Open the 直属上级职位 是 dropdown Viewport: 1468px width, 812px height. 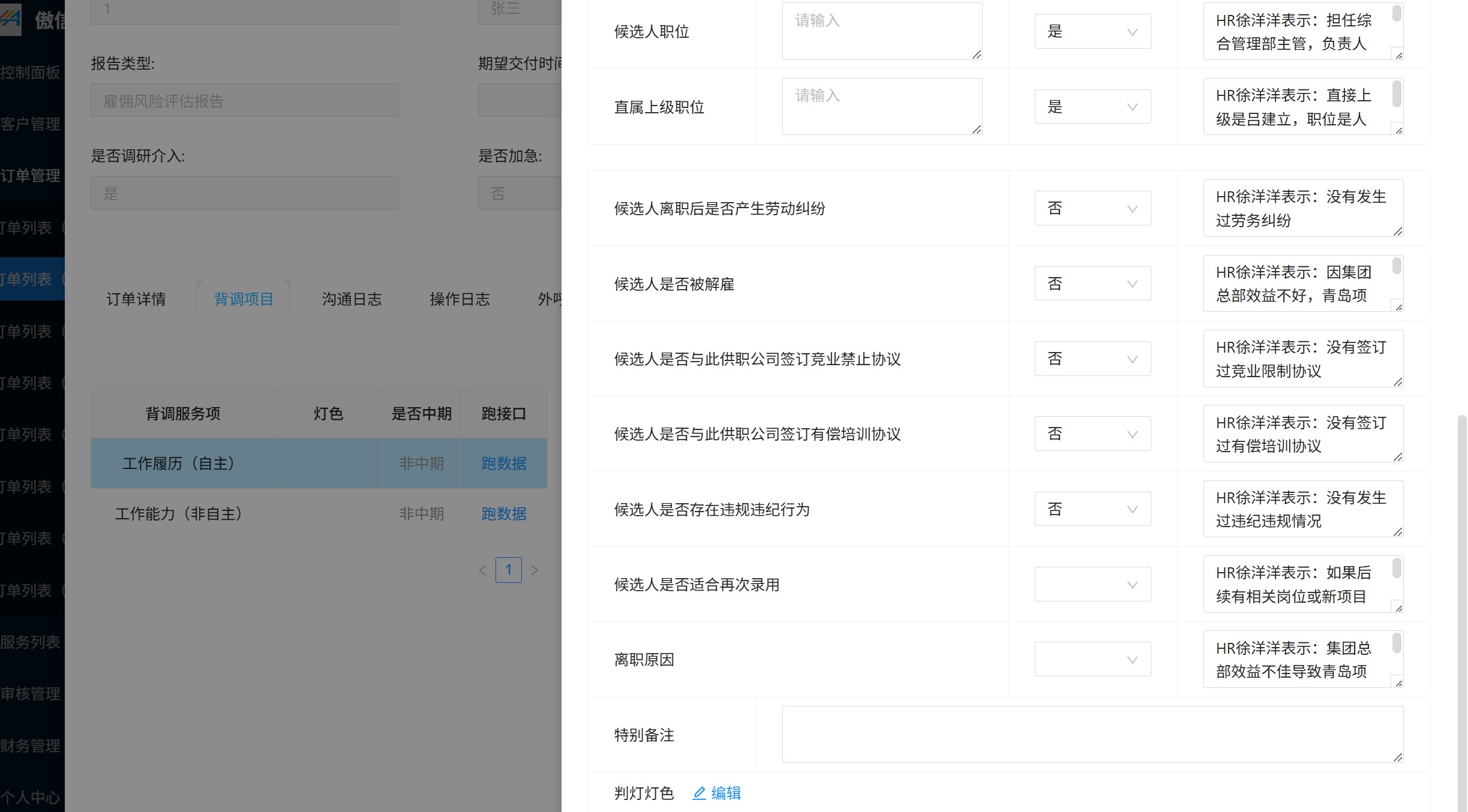(x=1092, y=107)
